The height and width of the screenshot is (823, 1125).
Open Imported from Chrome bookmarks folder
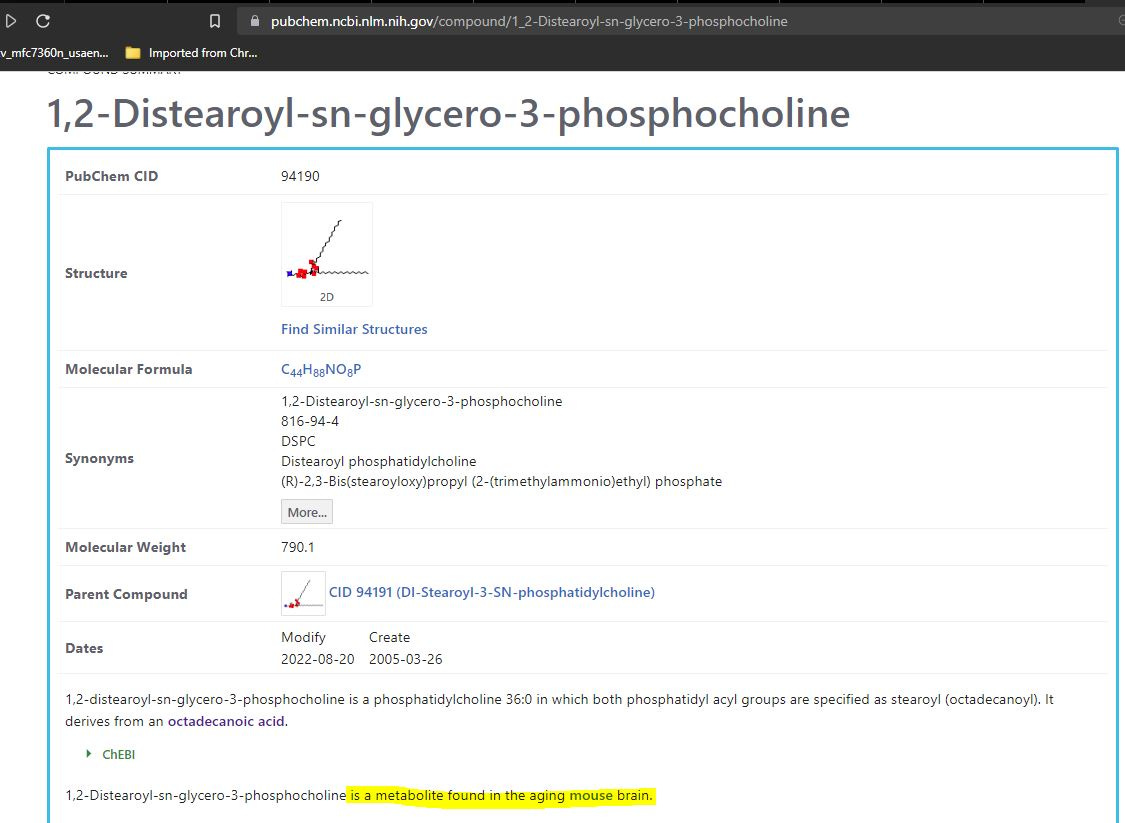pos(191,52)
